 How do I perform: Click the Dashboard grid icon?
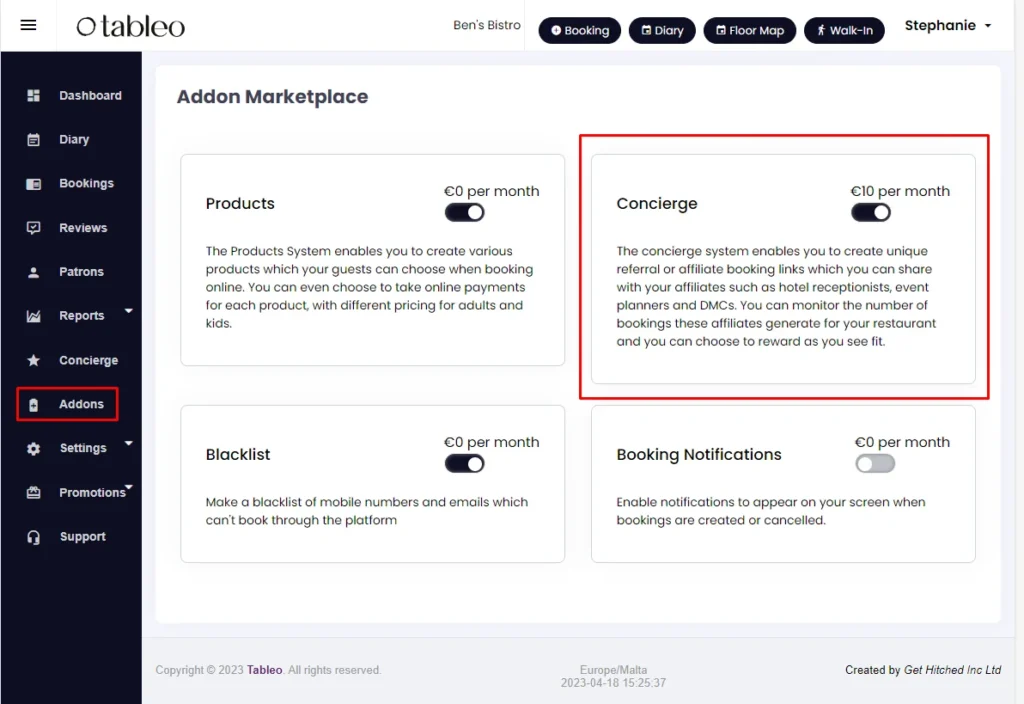tap(33, 96)
